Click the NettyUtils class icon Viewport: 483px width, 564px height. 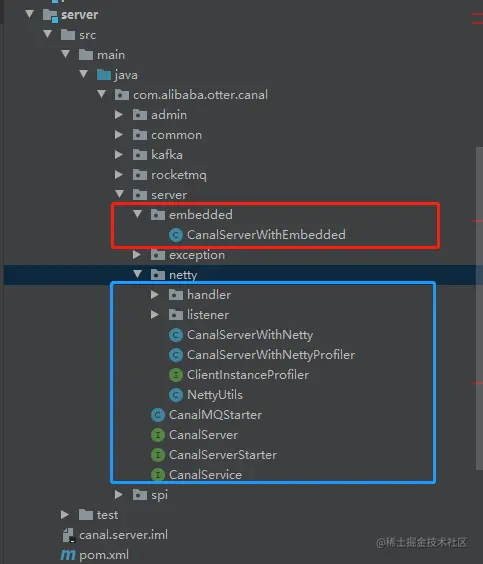click(x=176, y=395)
